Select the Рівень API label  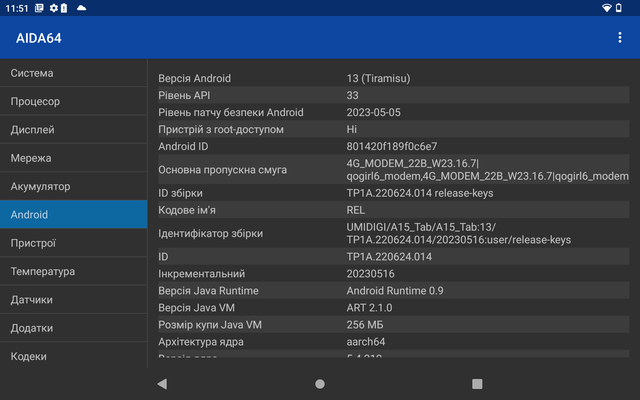(184, 96)
